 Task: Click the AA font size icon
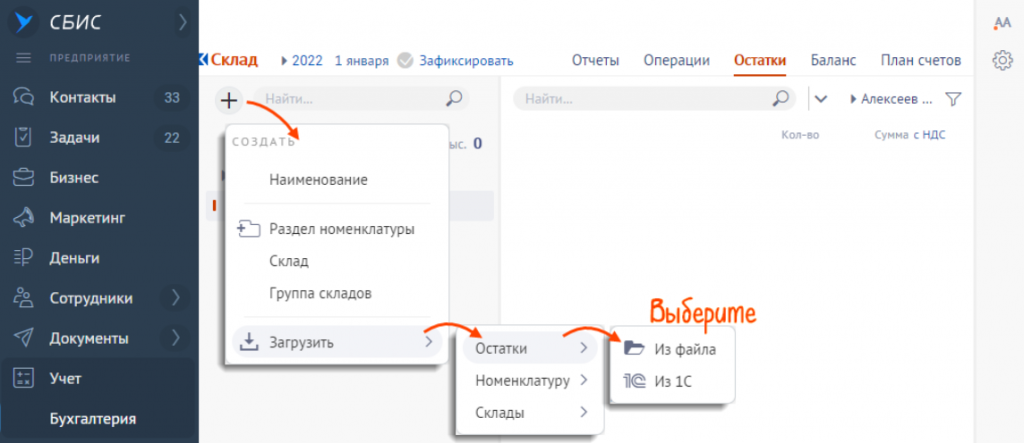1002,22
